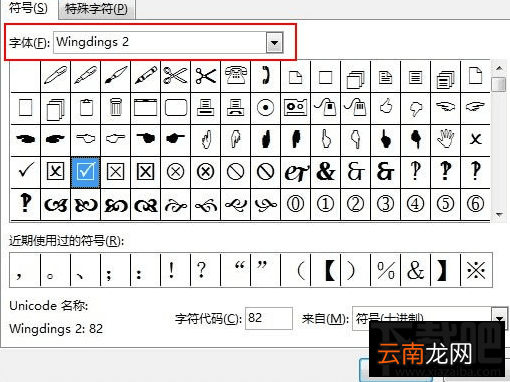This screenshot has width=510, height=382.
Task: Select the bold prohibition circle symbol
Action: click(266, 172)
